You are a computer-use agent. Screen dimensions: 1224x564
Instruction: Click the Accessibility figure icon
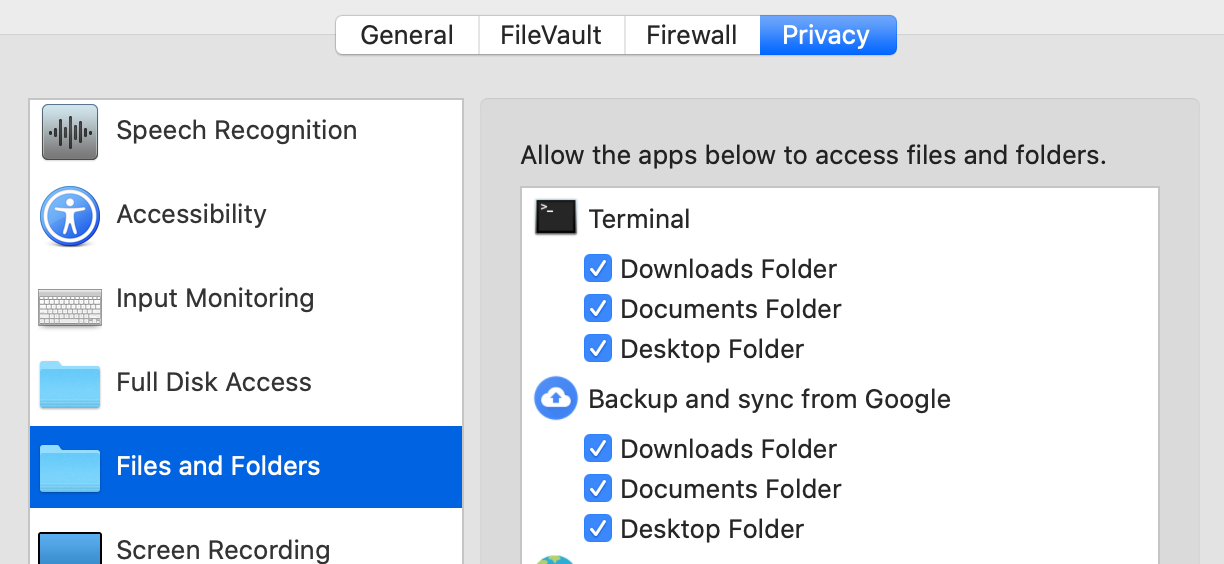(70, 216)
